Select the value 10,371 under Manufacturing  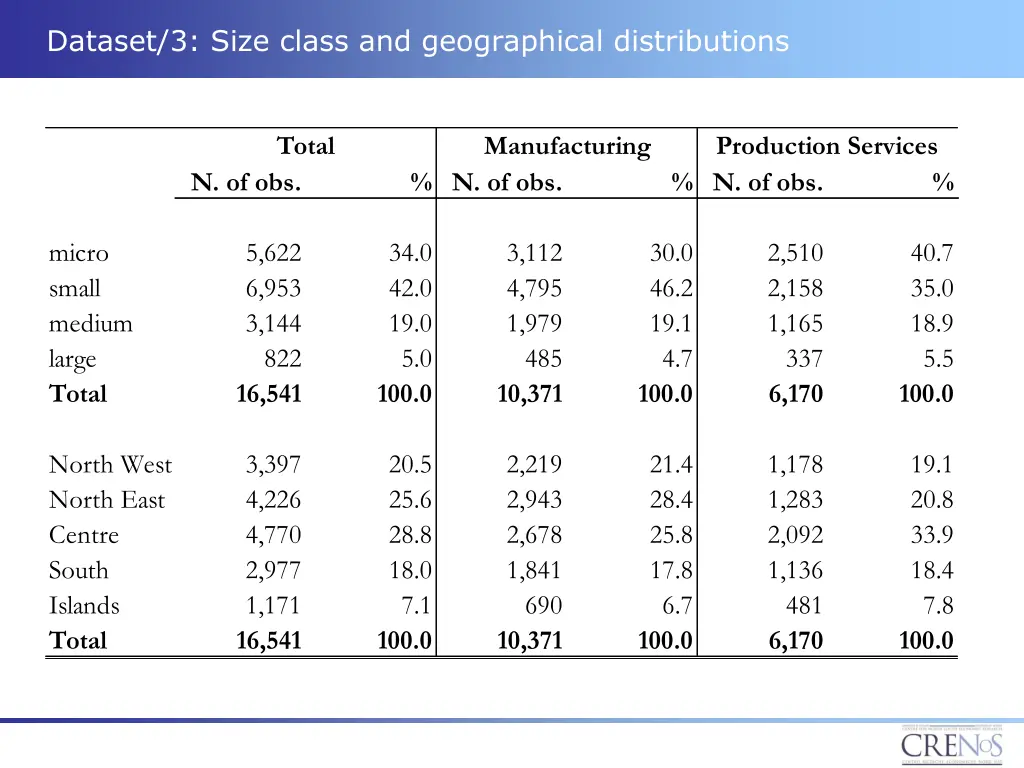coord(530,394)
